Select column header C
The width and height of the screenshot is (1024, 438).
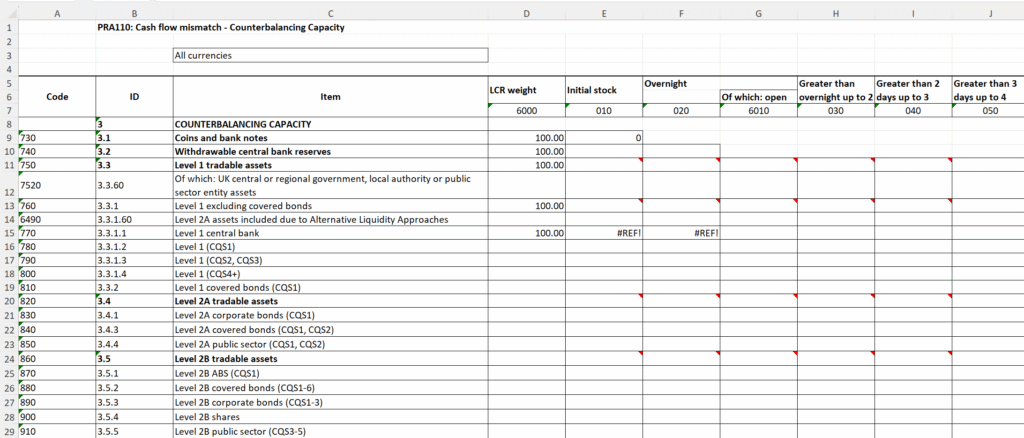(x=330, y=12)
